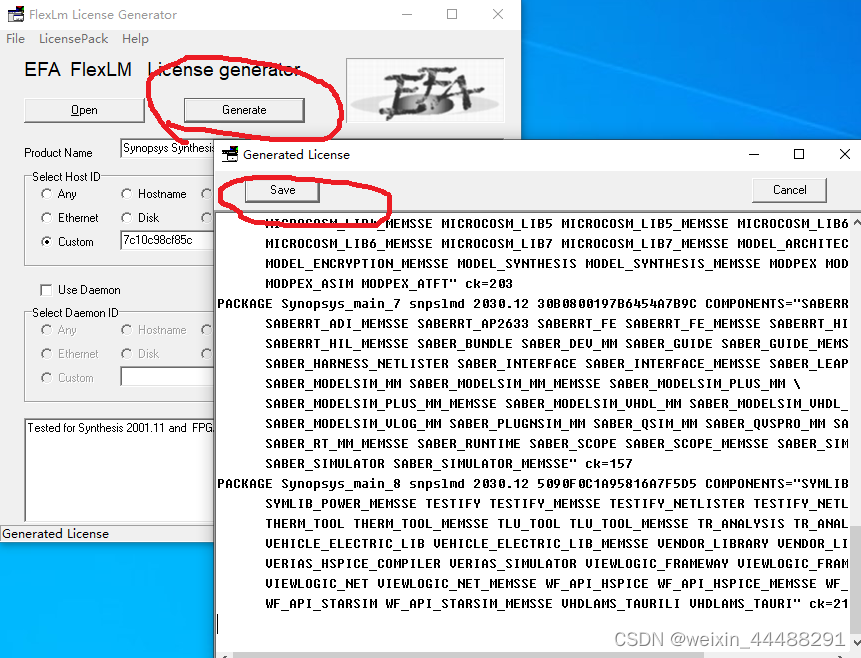Click the vertical scrollbar up arrow
This screenshot has height=658, width=861.
856,223
